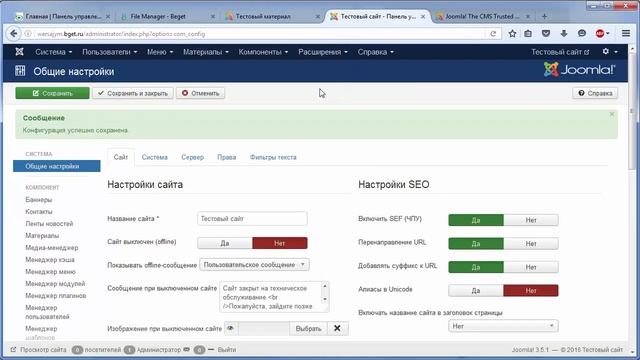Open the Материалы menu

click(x=206, y=52)
